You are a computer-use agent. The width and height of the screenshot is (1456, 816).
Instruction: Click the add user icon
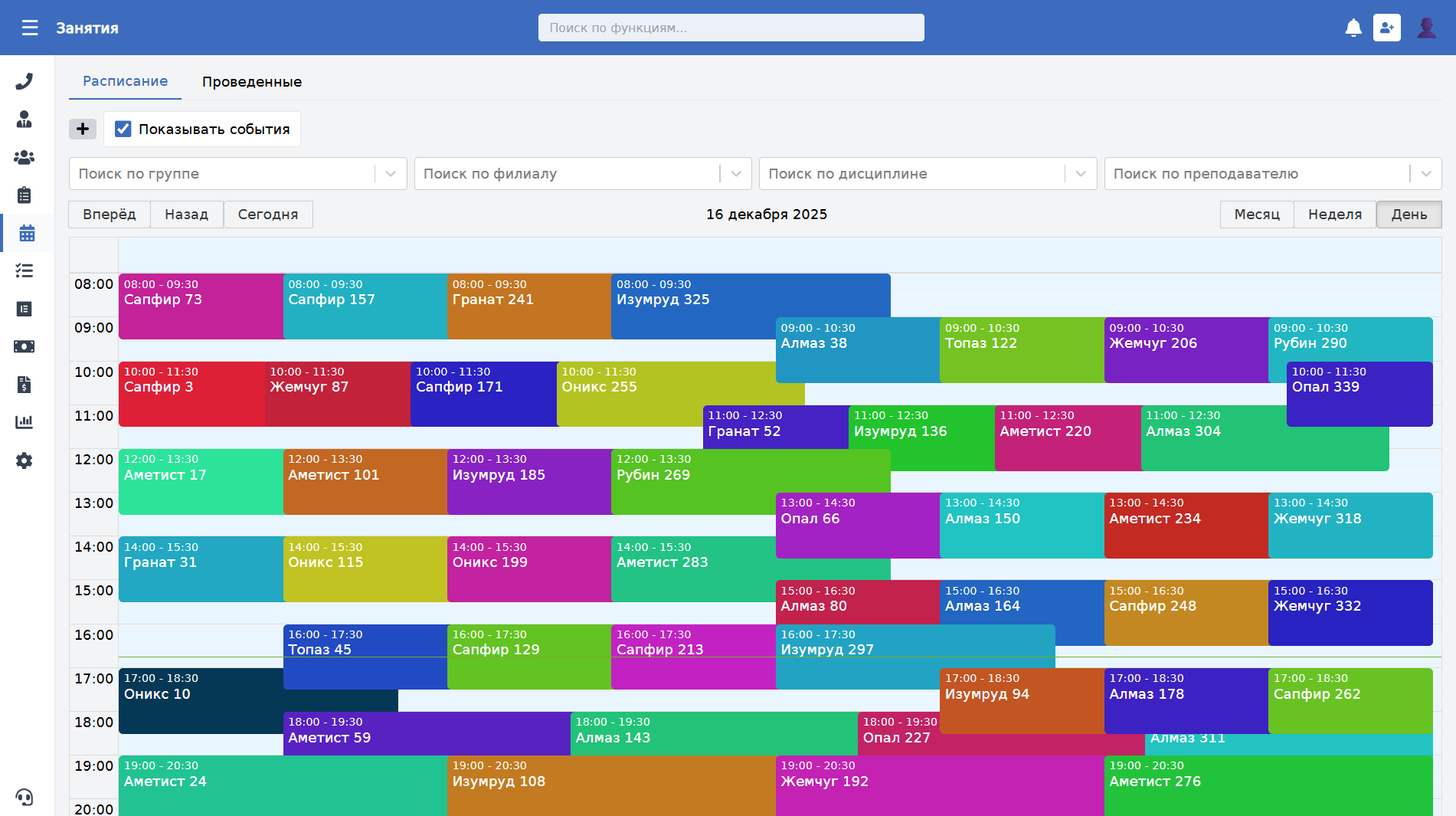click(1386, 28)
